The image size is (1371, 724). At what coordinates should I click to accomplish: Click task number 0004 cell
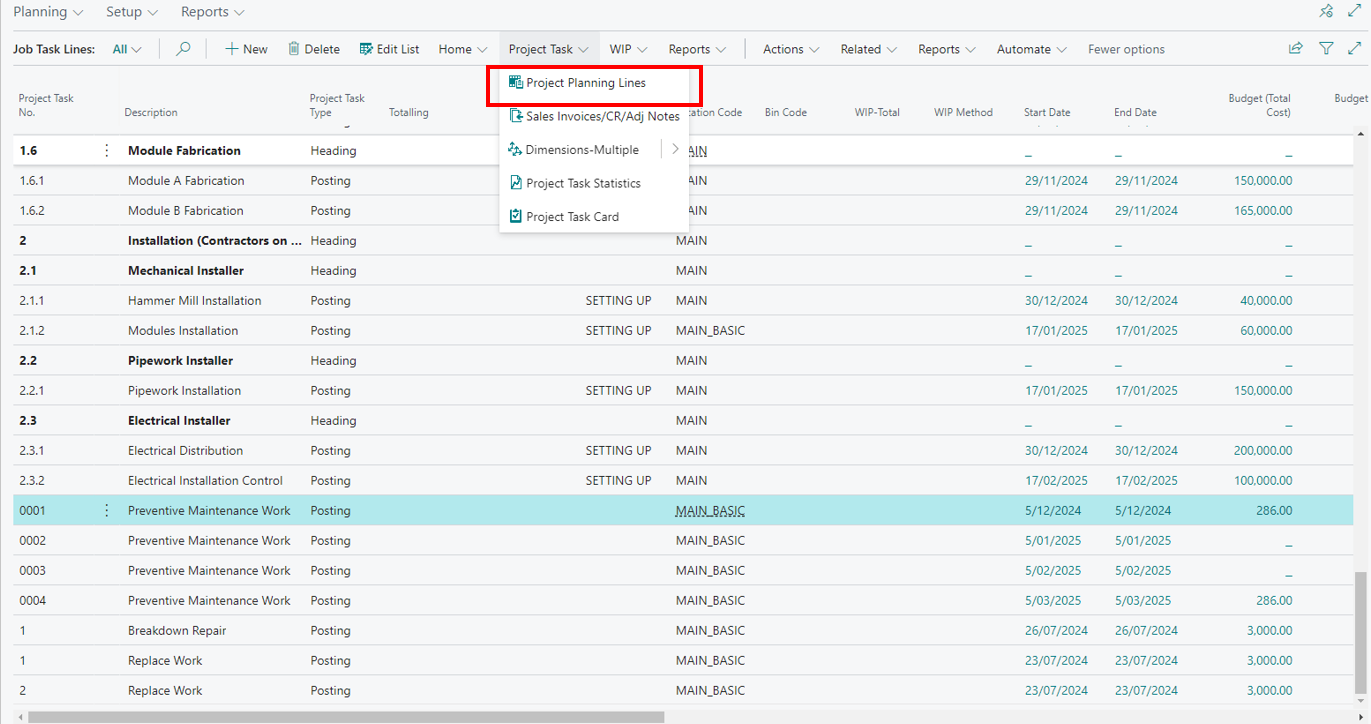32,601
